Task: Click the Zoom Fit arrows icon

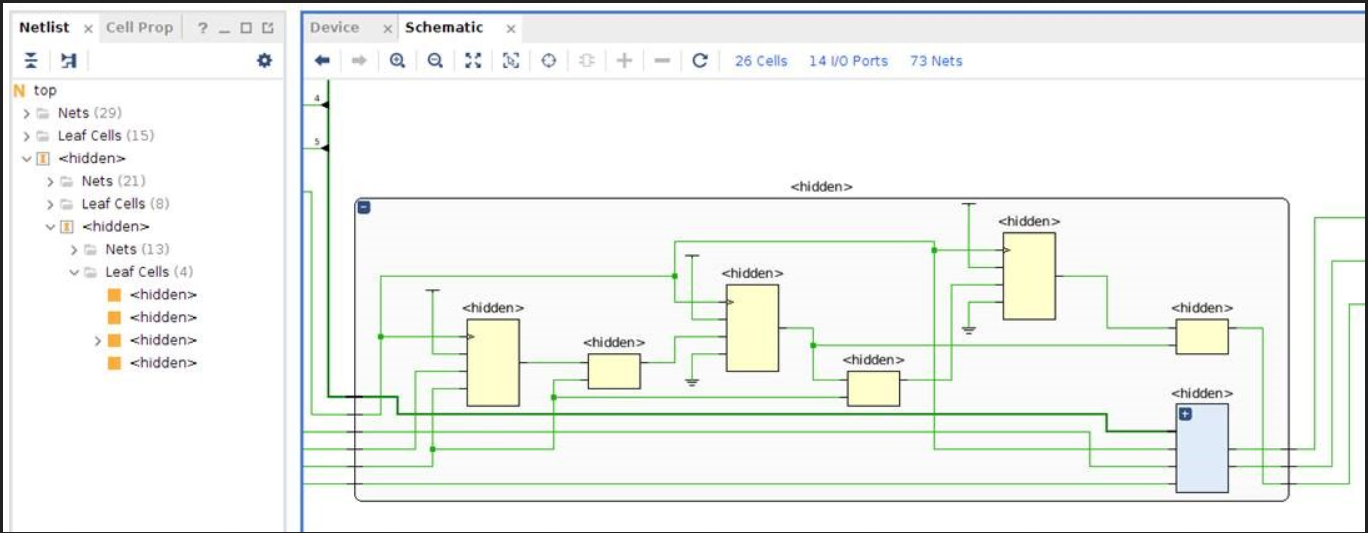Action: click(473, 61)
